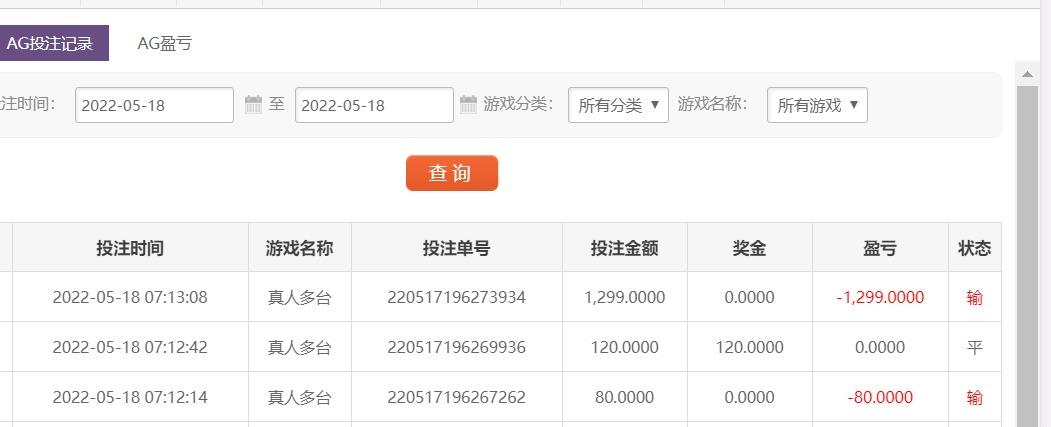This screenshot has height=427, width=1051.
Task: Expand the 所有分类 category dropdown
Action: 618,105
